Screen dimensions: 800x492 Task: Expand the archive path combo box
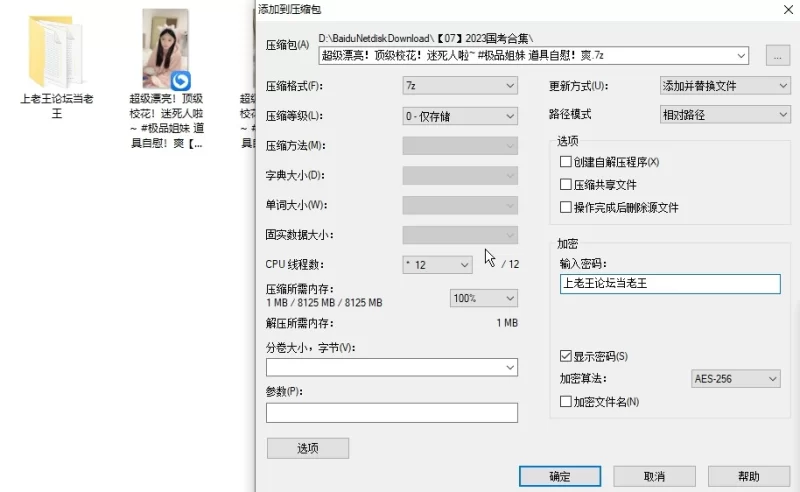[741, 55]
